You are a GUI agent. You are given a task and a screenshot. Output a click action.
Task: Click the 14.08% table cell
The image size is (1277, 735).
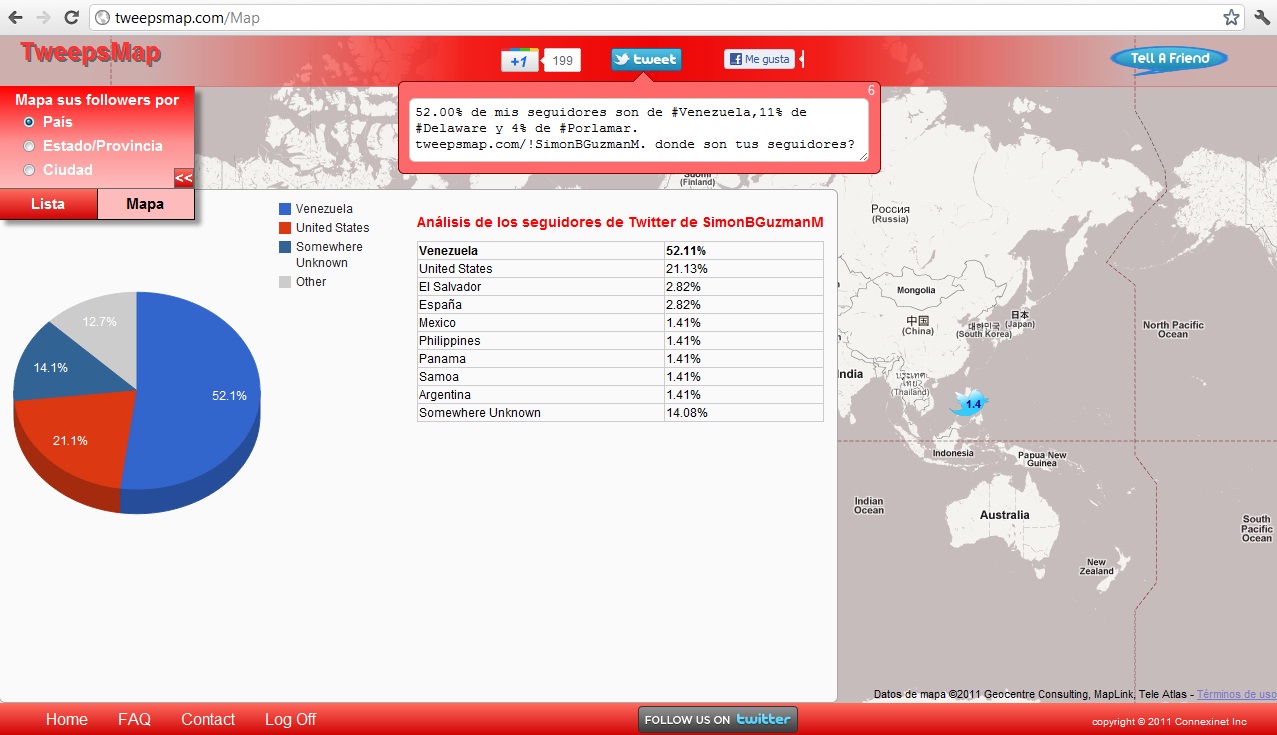pyautogui.click(x=744, y=413)
